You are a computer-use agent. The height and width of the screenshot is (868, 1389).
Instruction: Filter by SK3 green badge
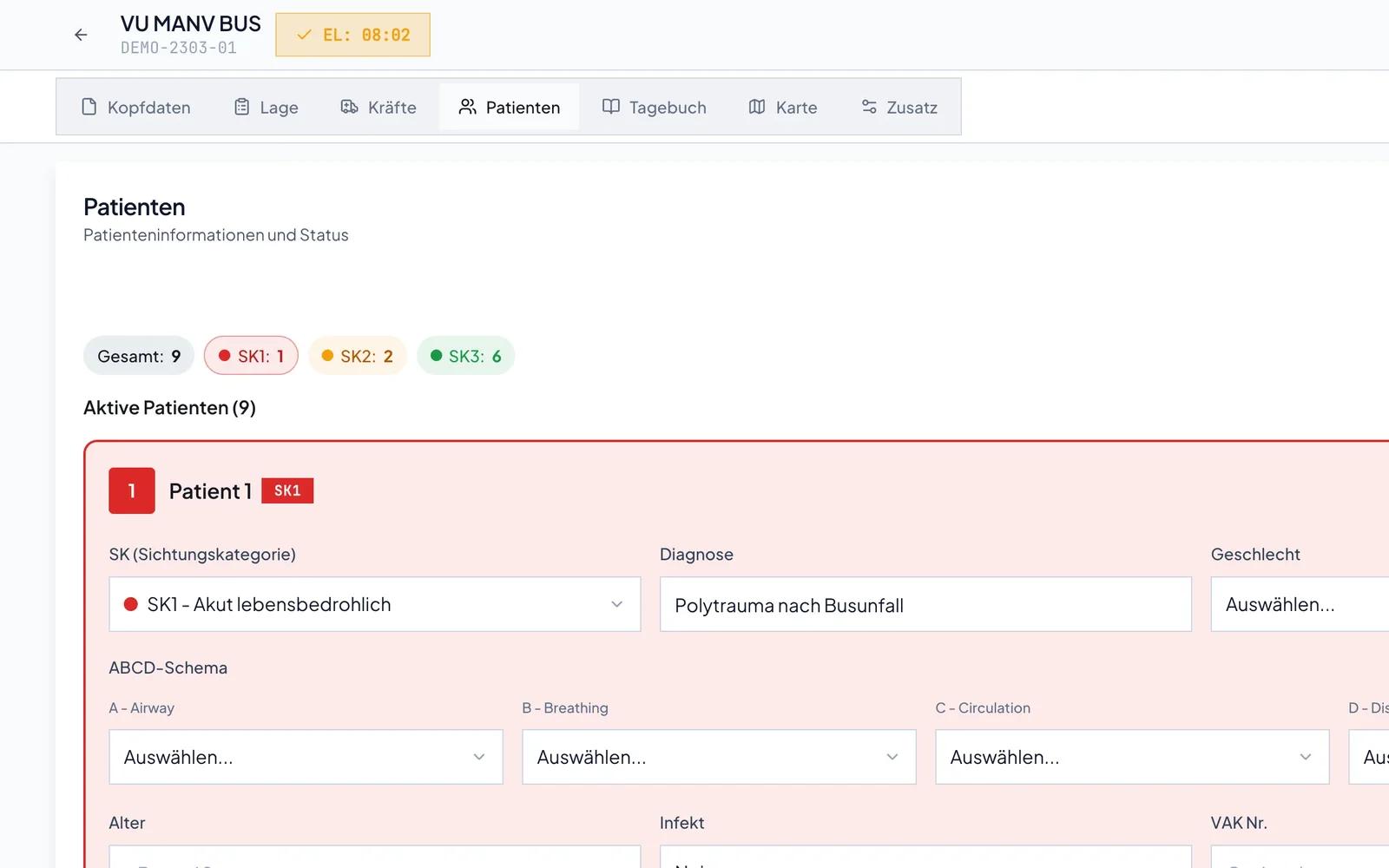coord(466,356)
